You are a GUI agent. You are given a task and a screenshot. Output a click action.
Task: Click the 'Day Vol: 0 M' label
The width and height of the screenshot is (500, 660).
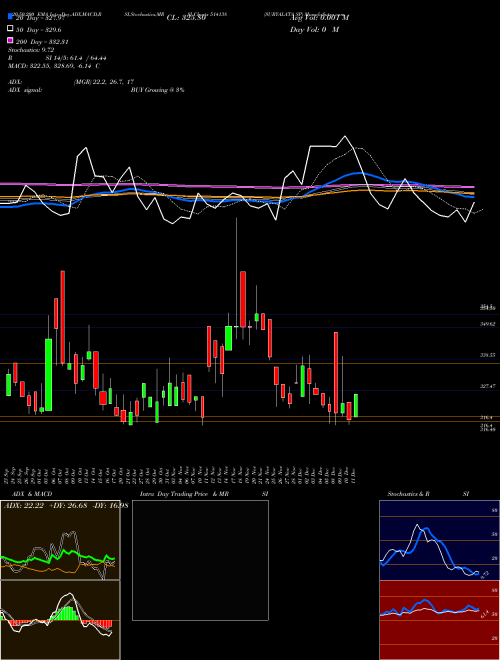point(315,29)
